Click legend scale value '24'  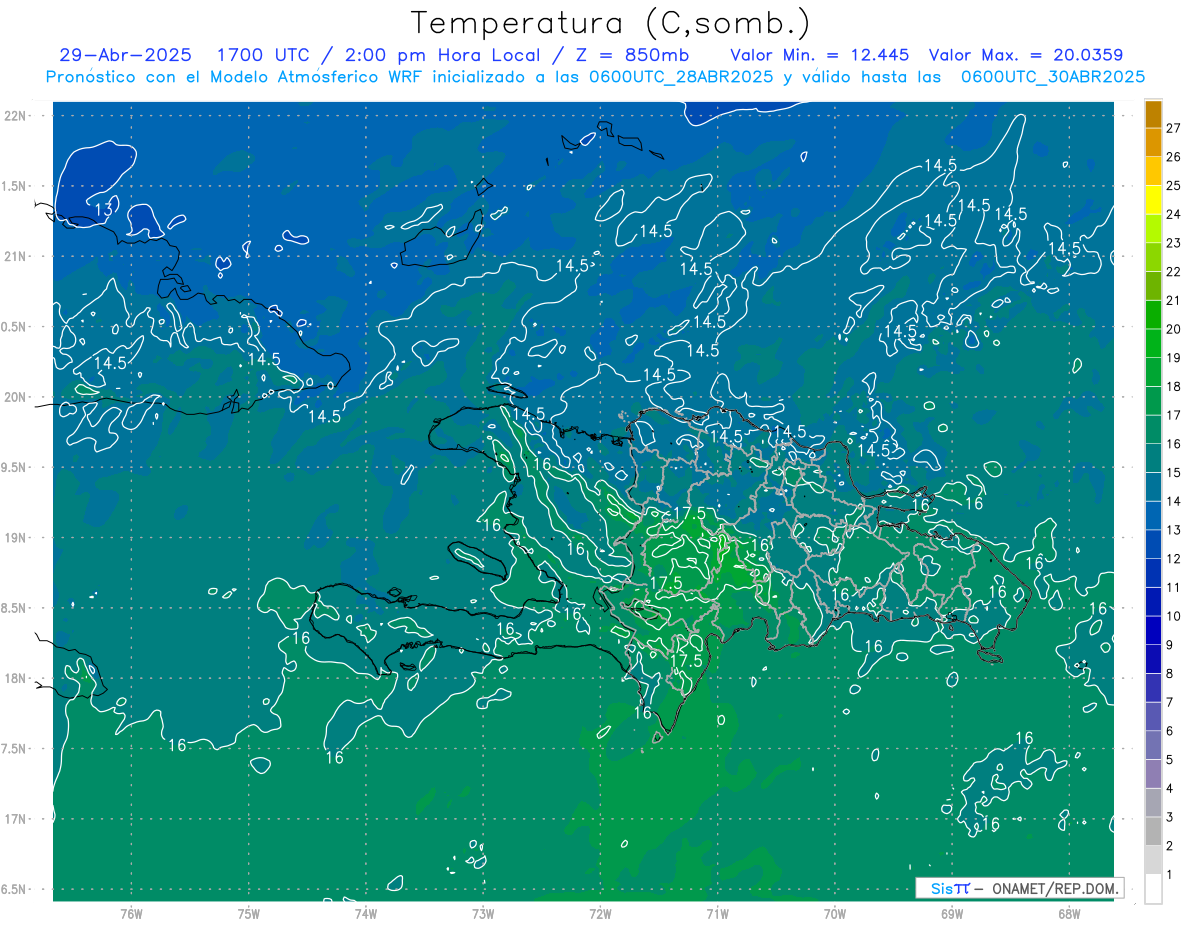coord(1173,214)
